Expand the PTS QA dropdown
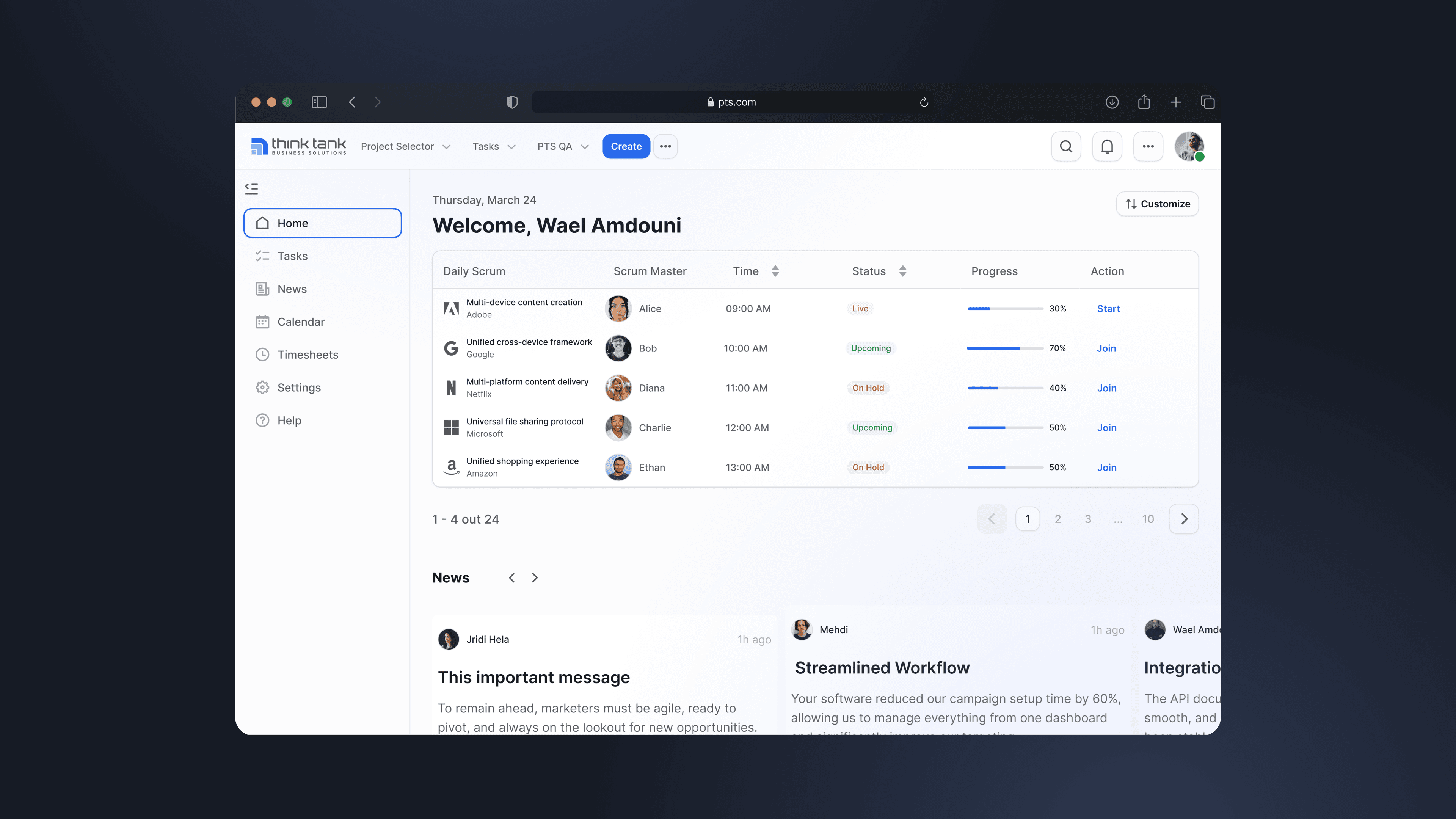The height and width of the screenshot is (819, 1456). click(563, 146)
